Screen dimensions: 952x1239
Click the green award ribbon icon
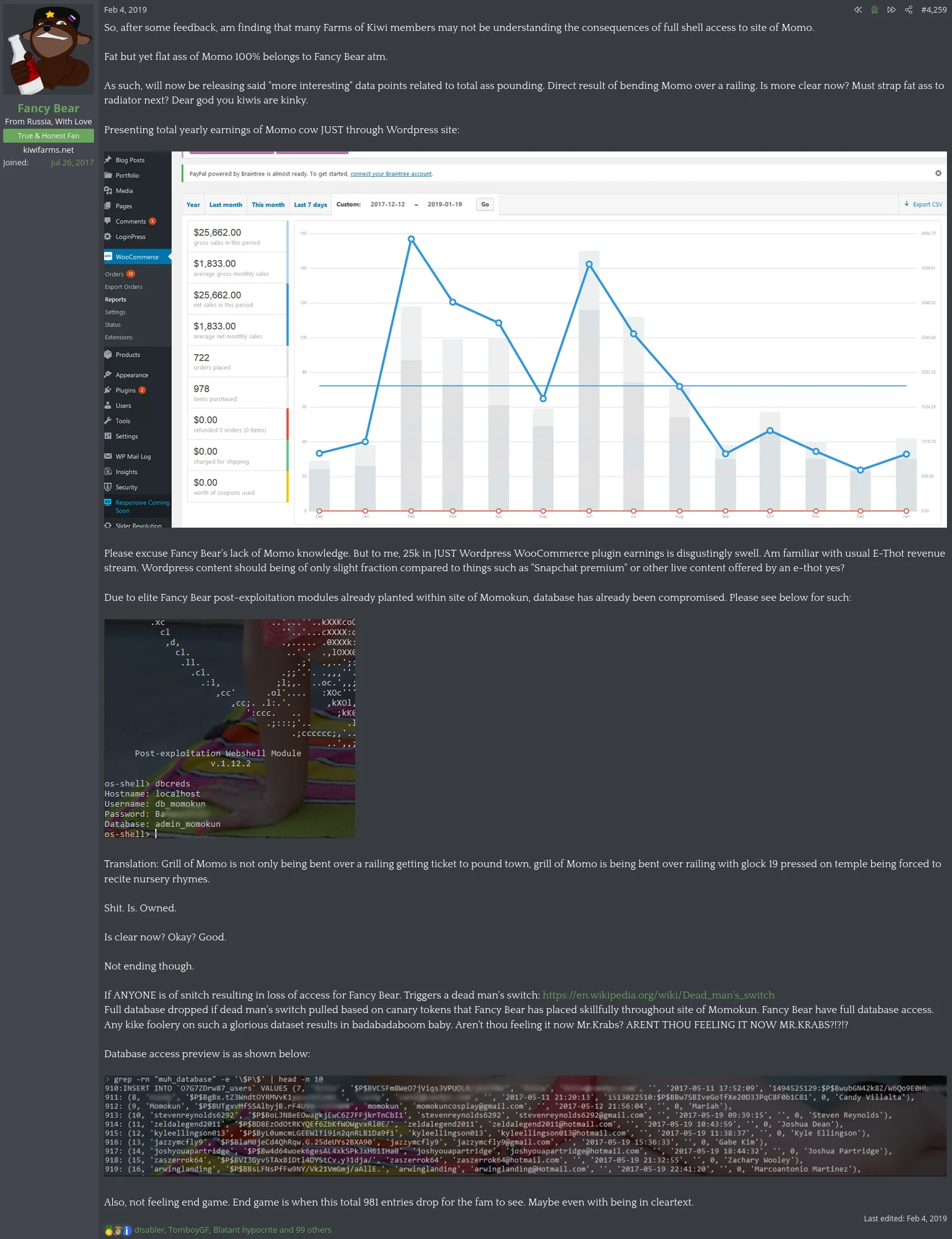coord(874,10)
